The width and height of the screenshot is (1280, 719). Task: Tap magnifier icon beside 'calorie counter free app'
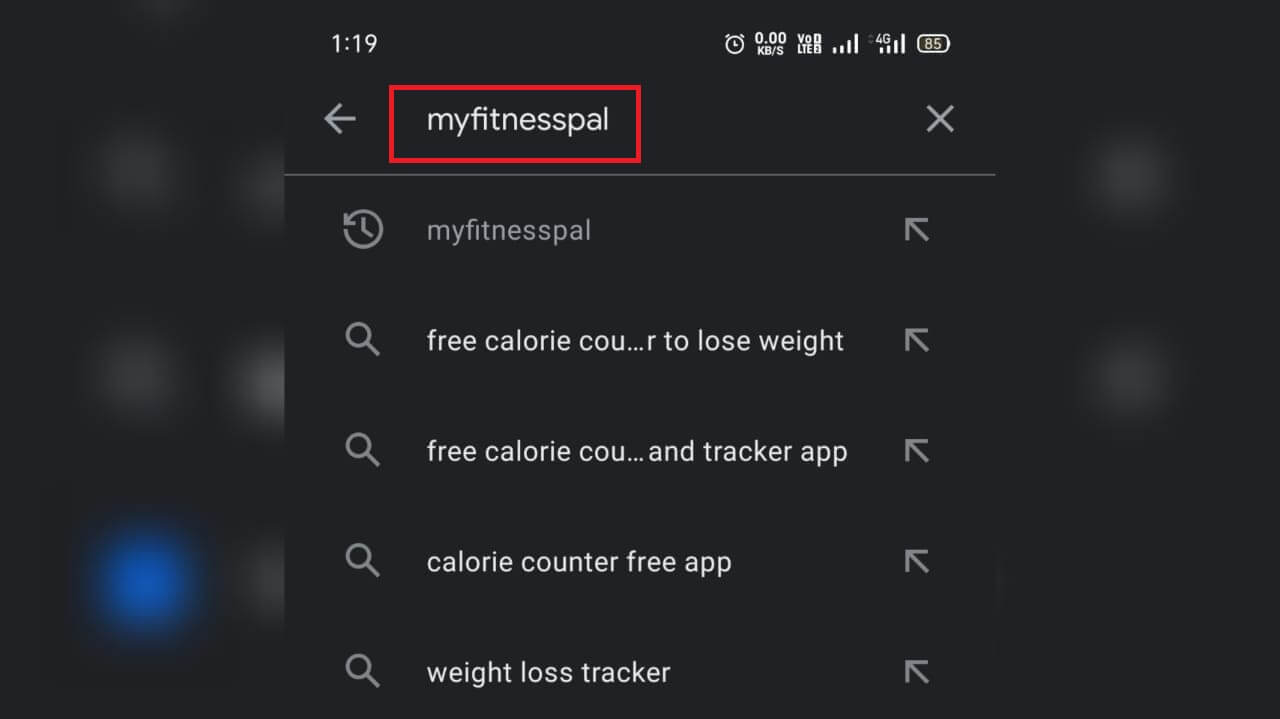362,561
